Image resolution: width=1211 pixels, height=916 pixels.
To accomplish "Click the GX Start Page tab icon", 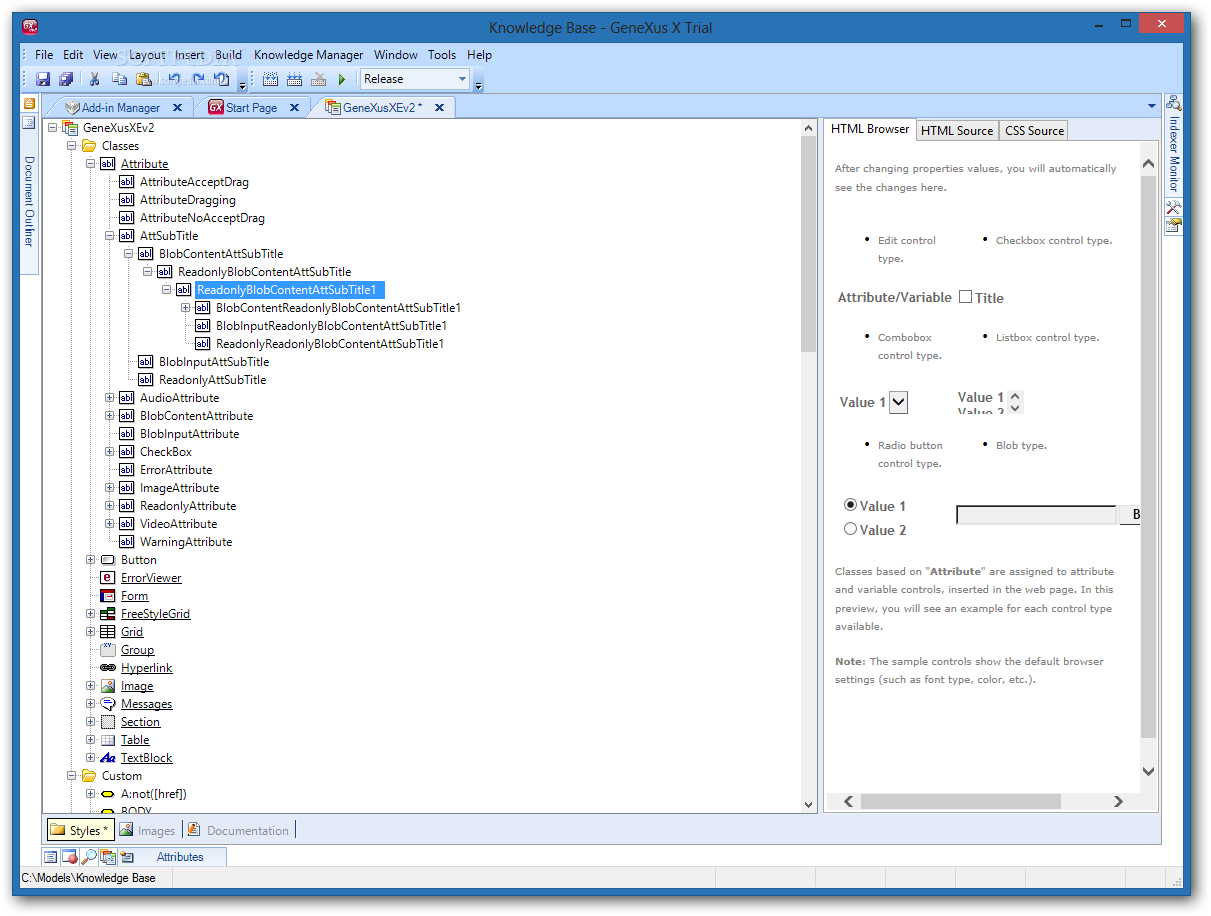I will click(215, 107).
